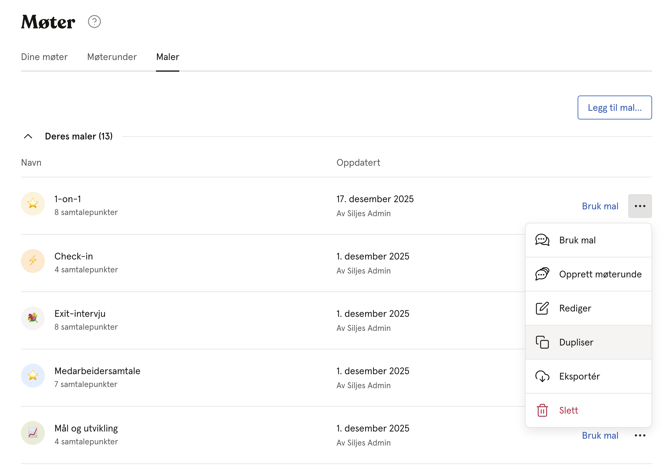The image size is (670, 473).
Task: Click the chart icon of Mål og utvikling
Action: (33, 433)
